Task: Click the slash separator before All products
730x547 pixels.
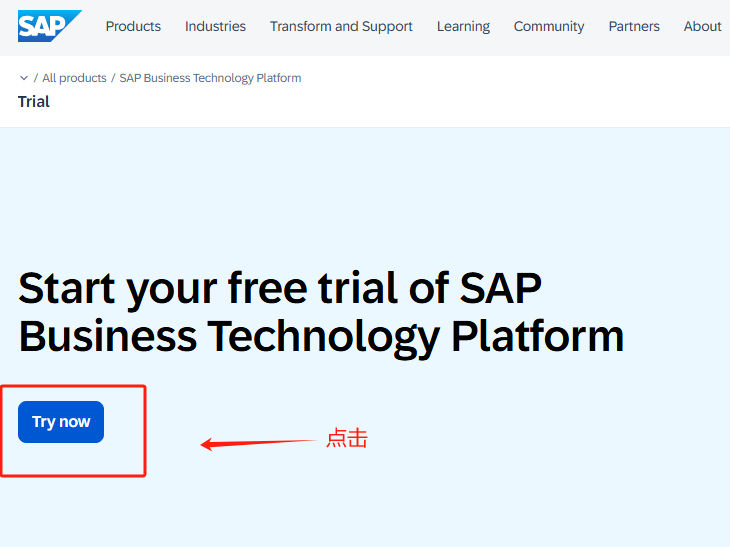Action: click(x=36, y=78)
